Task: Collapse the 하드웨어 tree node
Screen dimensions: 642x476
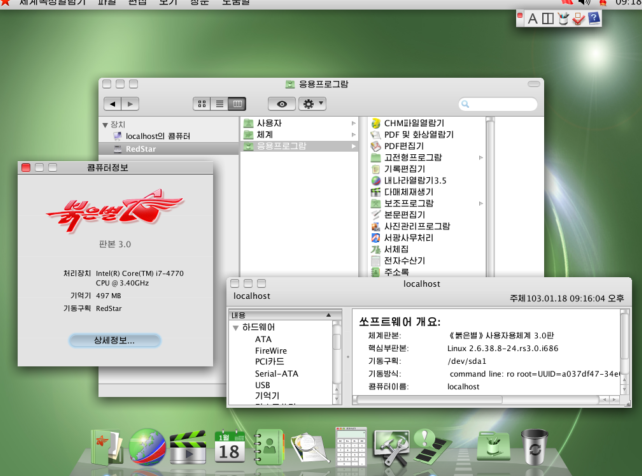Action: click(x=235, y=328)
